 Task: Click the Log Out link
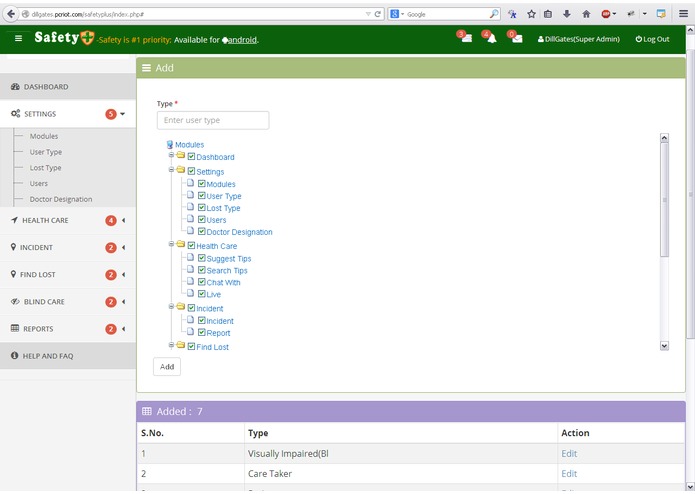click(652, 39)
